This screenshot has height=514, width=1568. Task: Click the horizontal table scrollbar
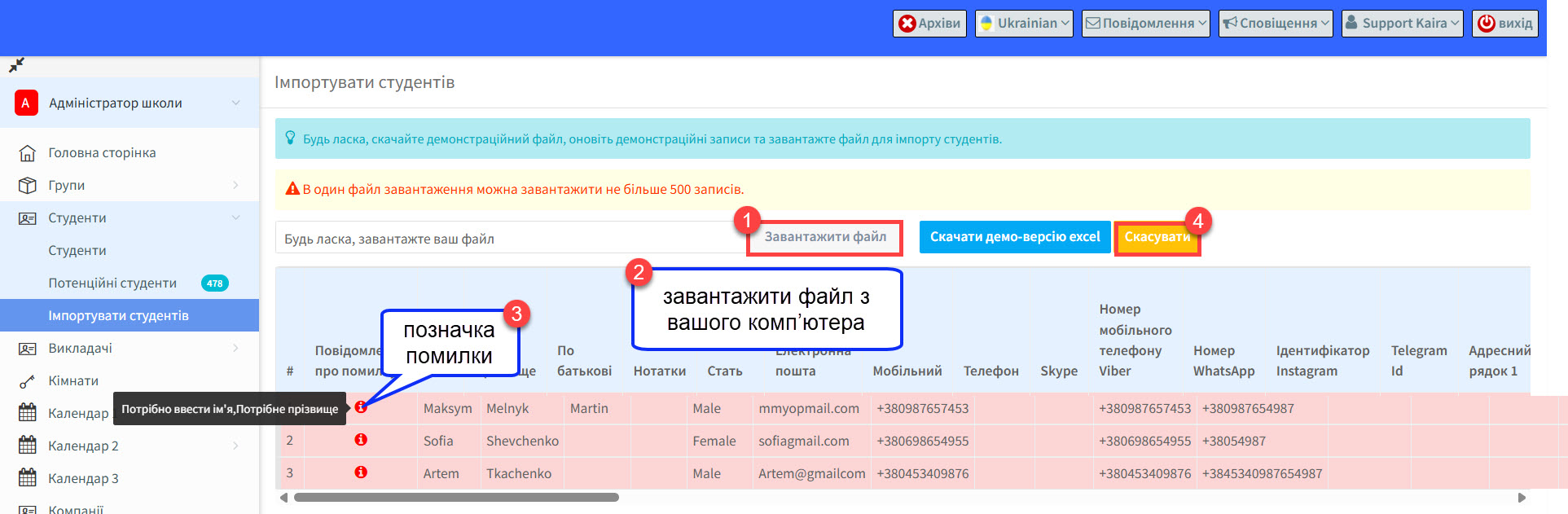(x=456, y=497)
